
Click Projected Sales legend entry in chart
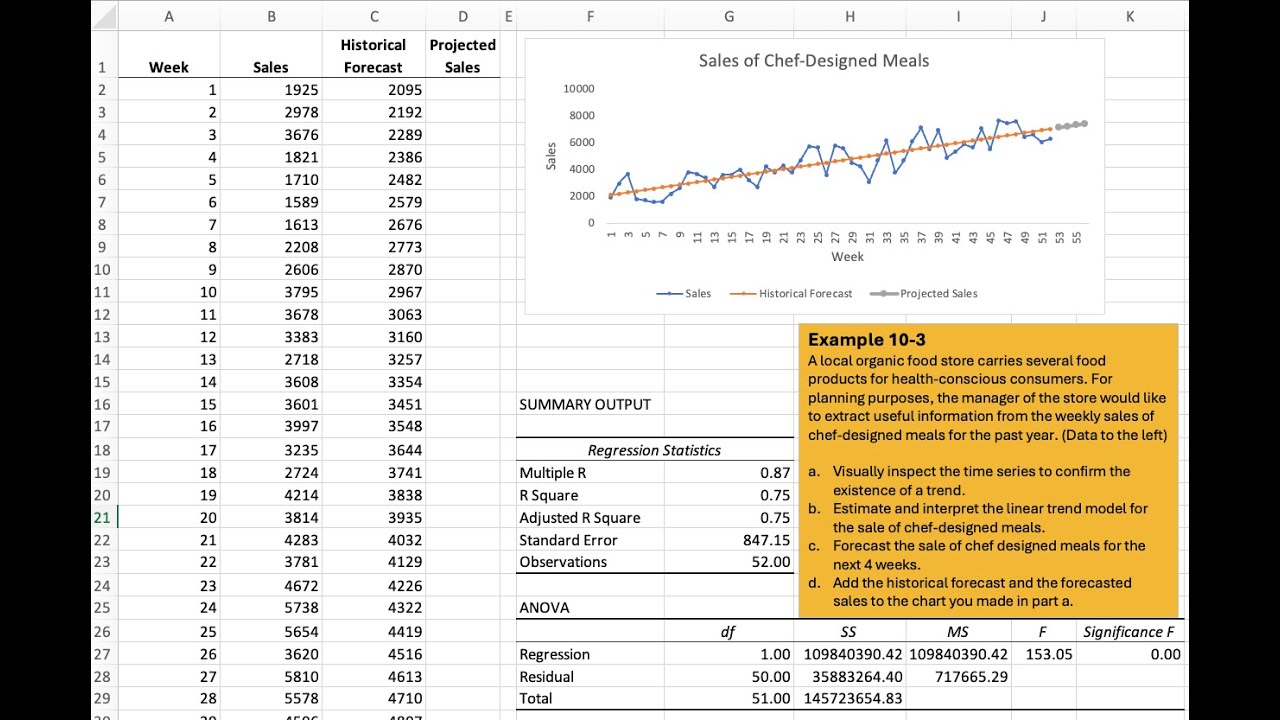point(924,293)
